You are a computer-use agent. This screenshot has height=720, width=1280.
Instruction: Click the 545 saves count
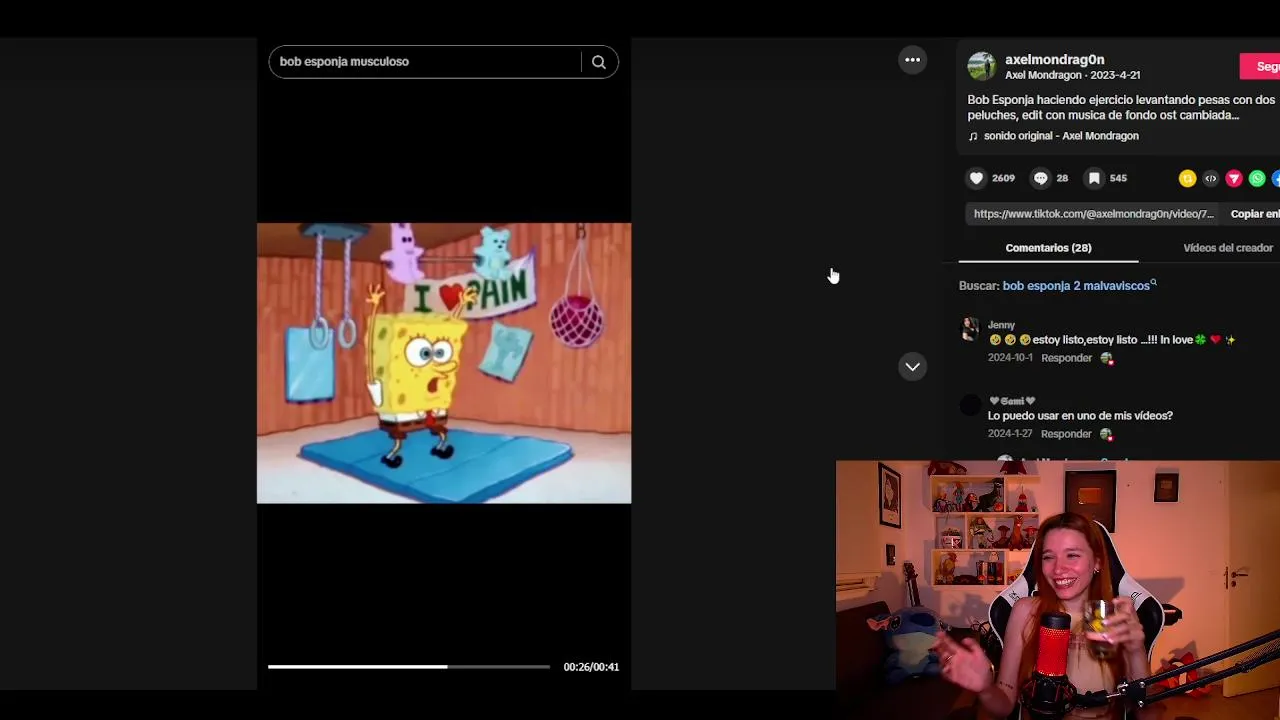tap(1118, 178)
